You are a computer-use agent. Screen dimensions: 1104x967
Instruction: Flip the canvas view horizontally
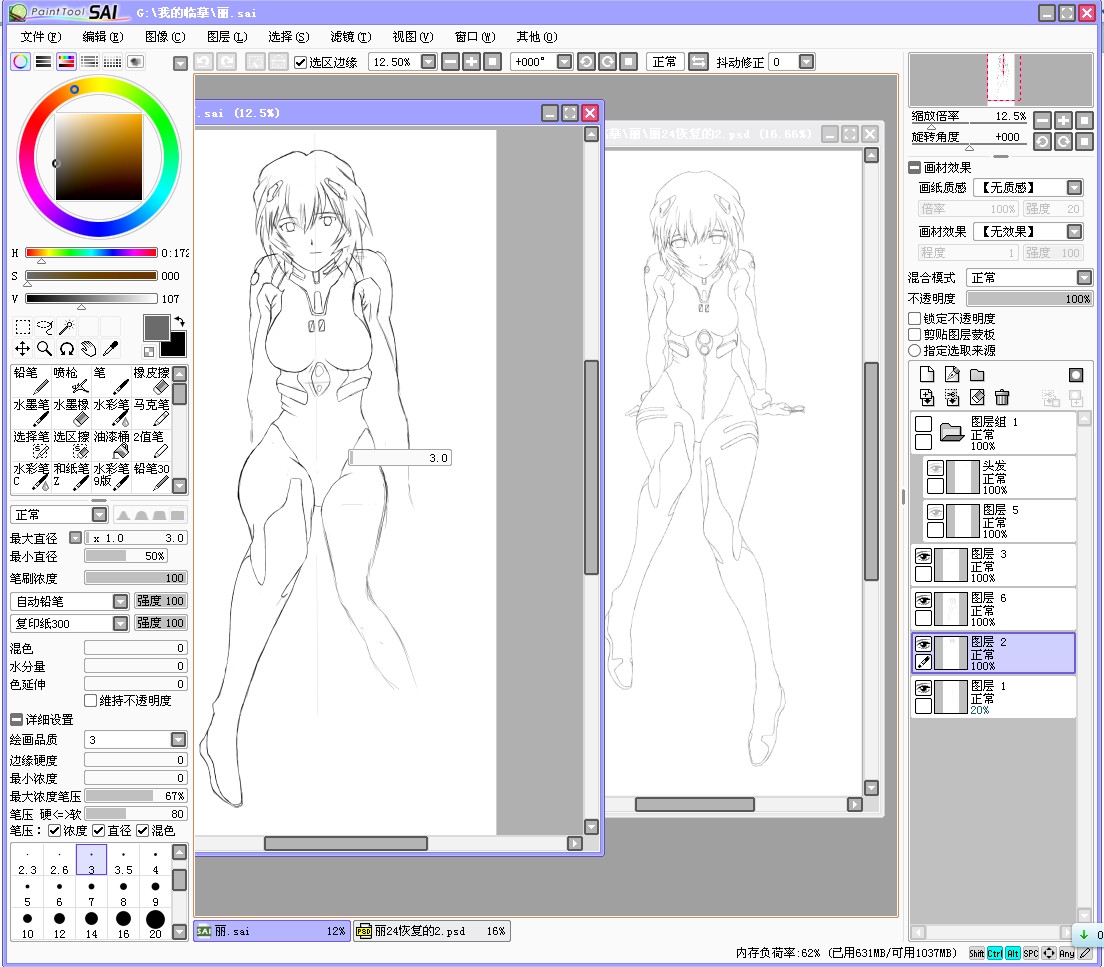(698, 61)
